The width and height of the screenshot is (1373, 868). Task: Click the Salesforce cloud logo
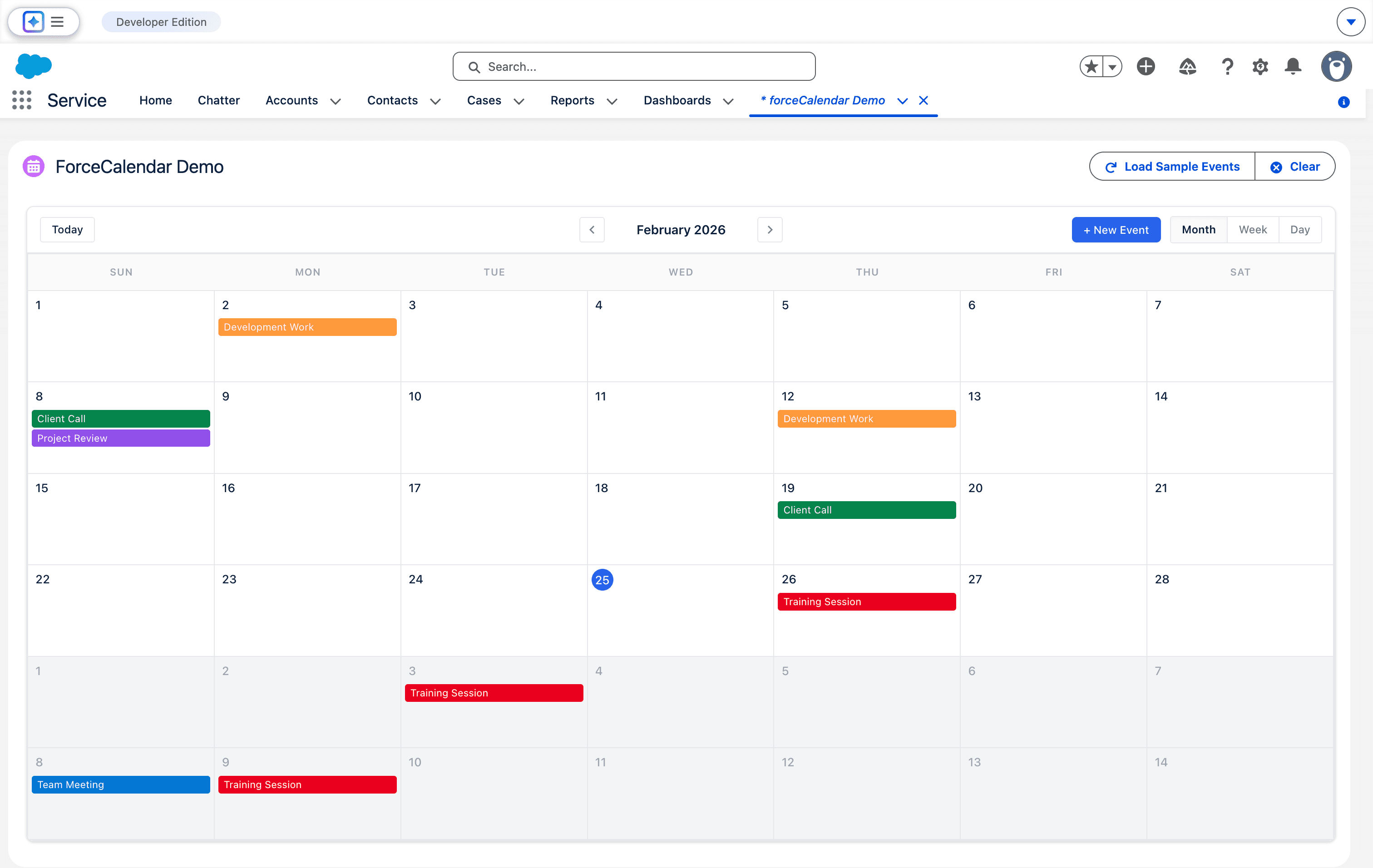[x=33, y=65]
